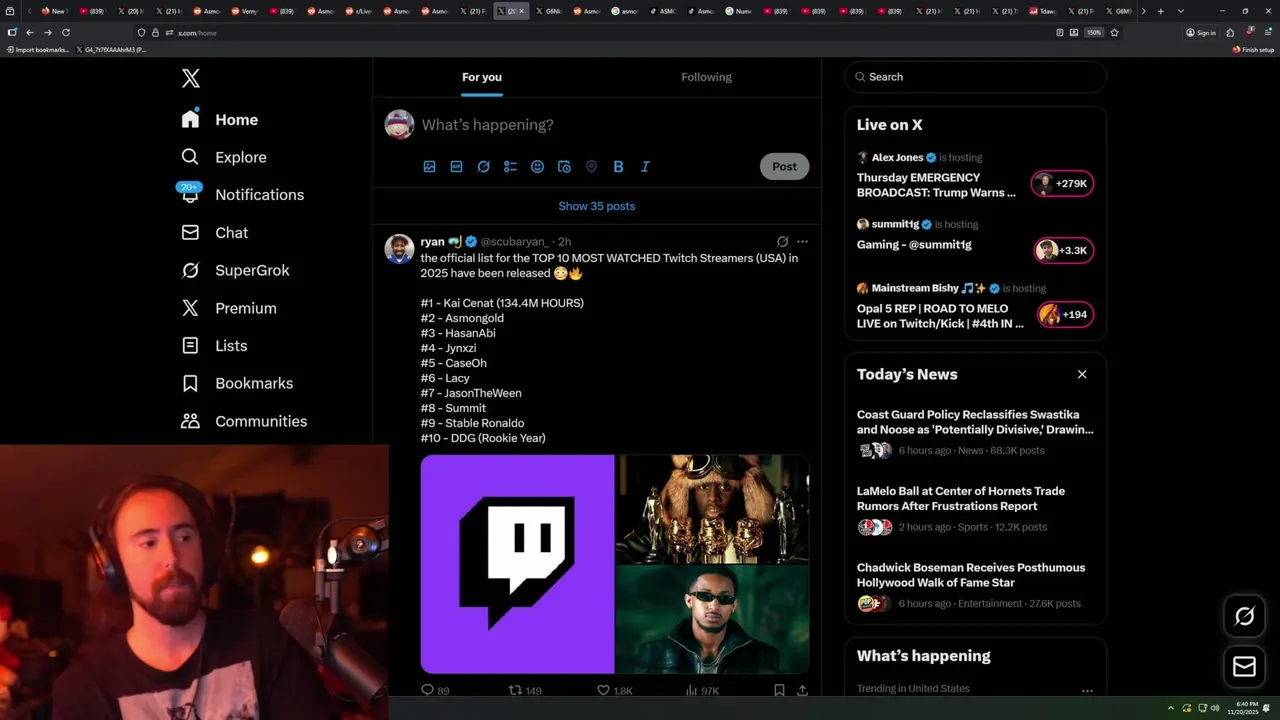Like ryan's post with 1.8K likes

[614, 690]
